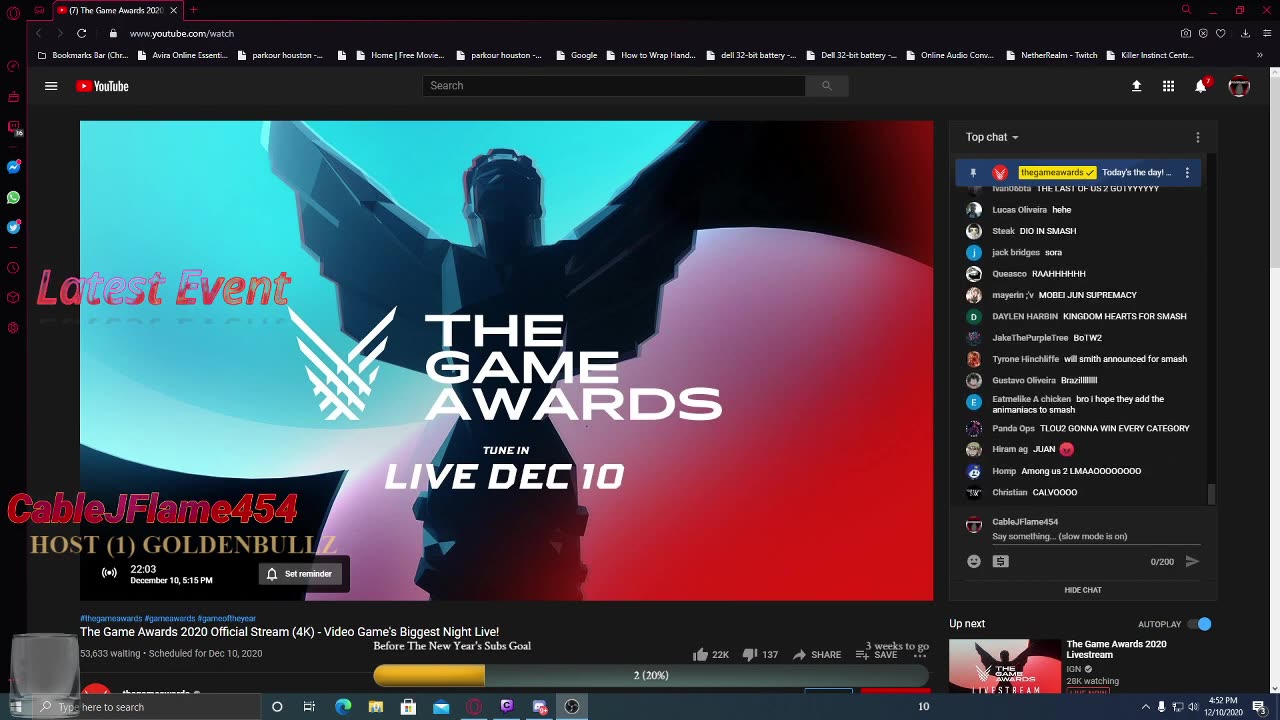Image resolution: width=1280 pixels, height=720 pixels.
Task: Open the #thegameawards hashtag link
Action: pyautogui.click(x=111, y=619)
